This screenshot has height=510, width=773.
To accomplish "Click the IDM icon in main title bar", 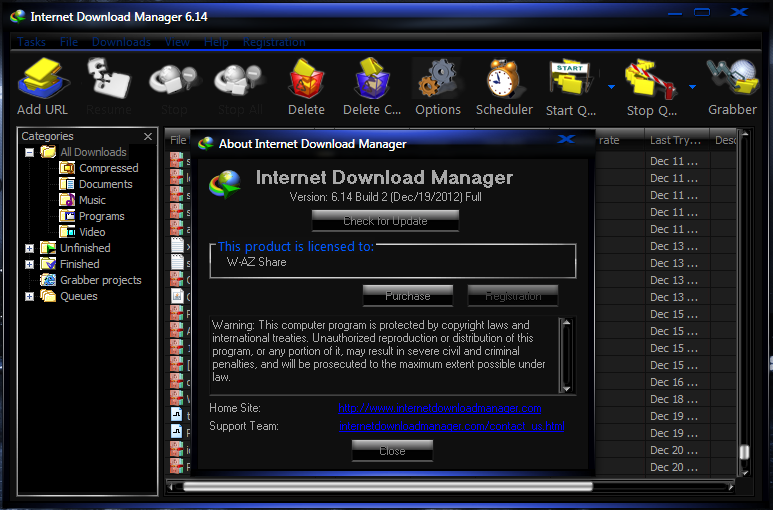I will (18, 17).
